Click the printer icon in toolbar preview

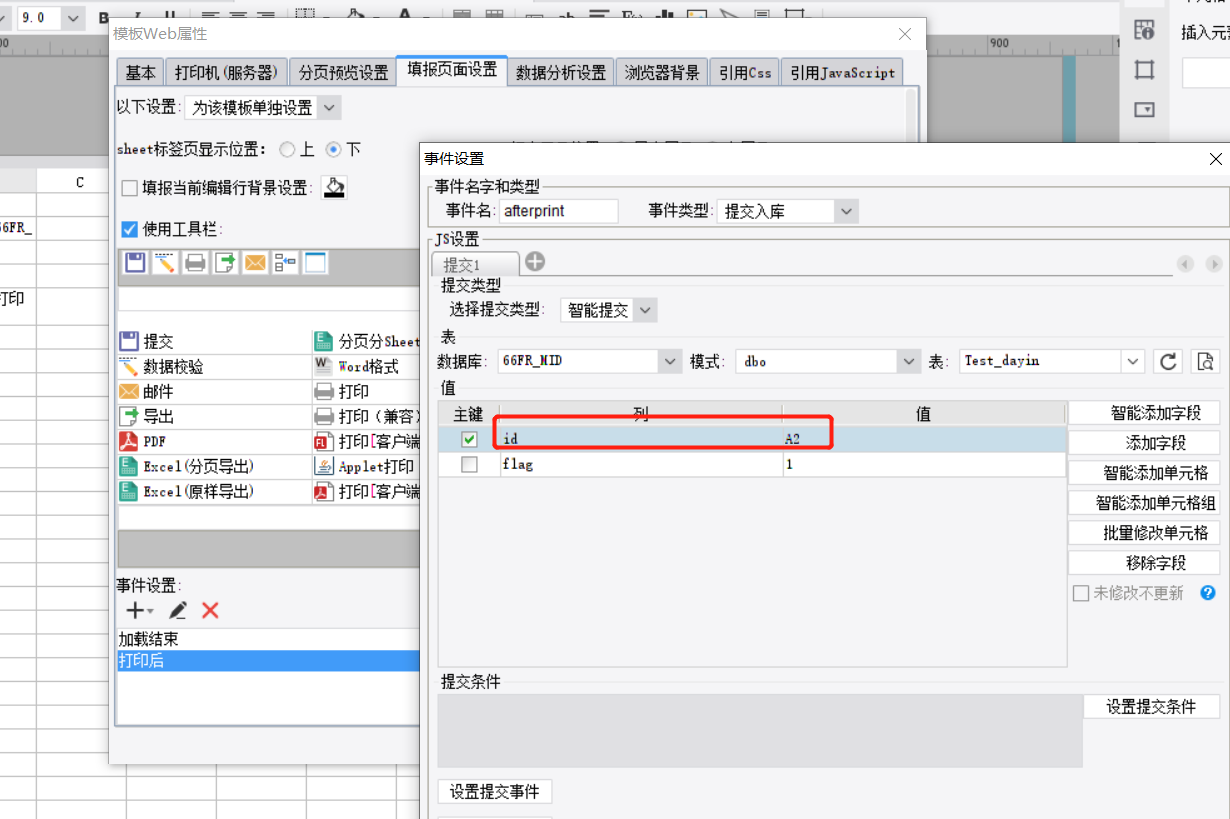(195, 263)
